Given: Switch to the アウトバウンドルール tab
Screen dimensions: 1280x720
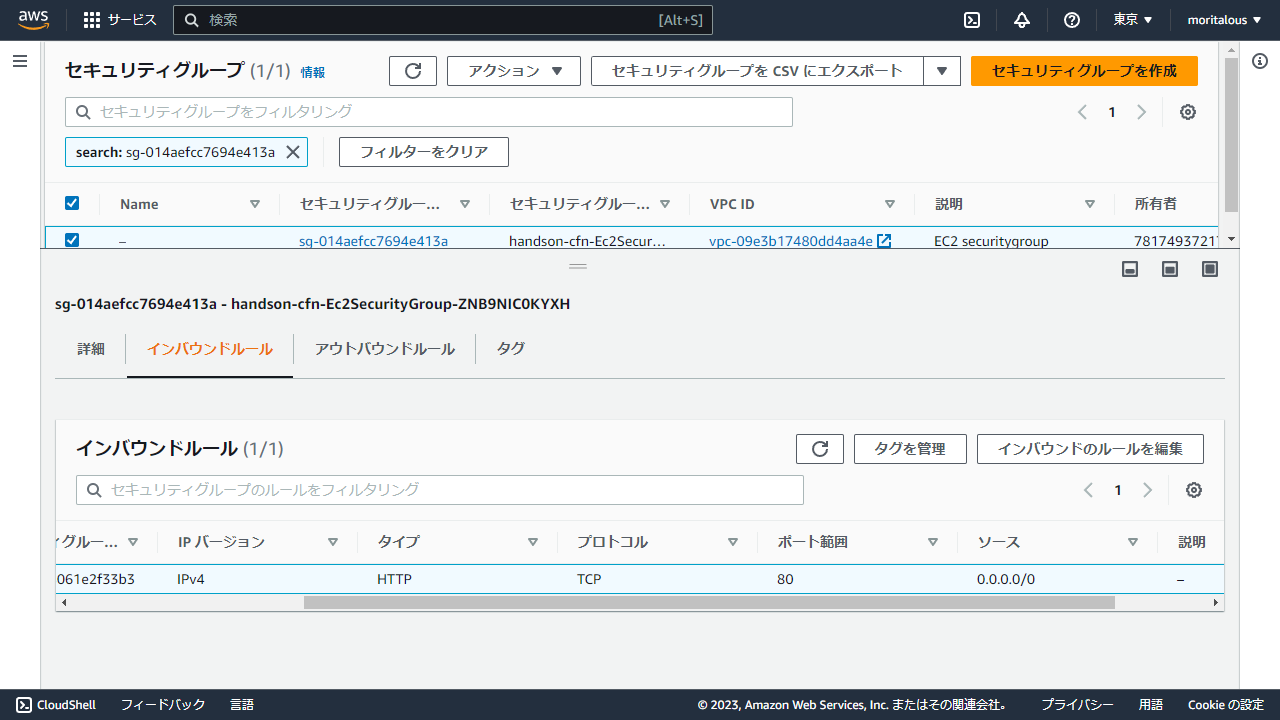Looking at the screenshot, I should click(384, 349).
